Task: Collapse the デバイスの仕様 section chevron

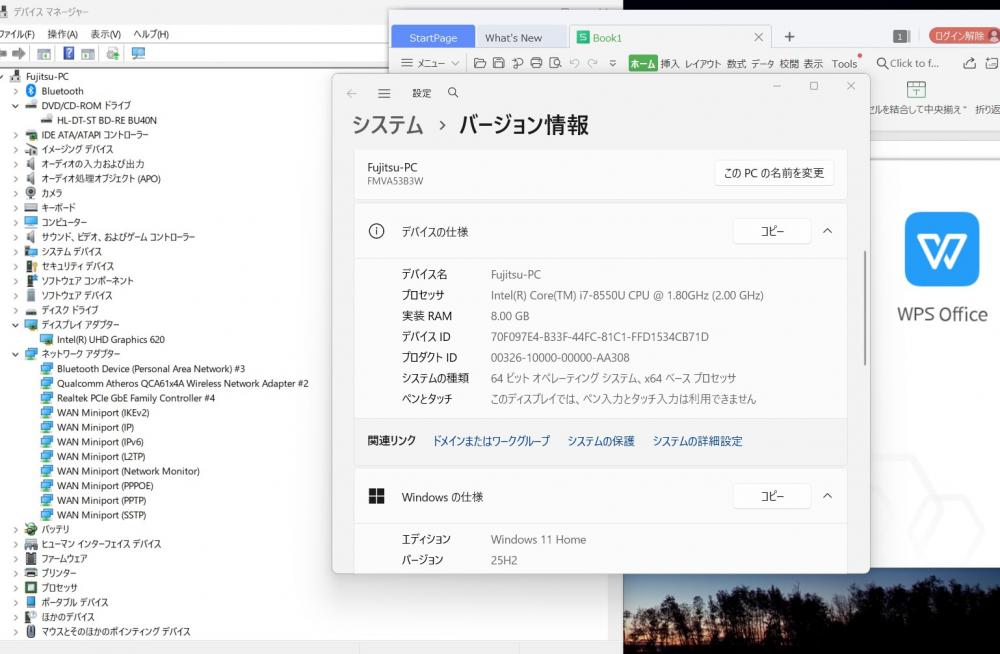Action: point(827,231)
